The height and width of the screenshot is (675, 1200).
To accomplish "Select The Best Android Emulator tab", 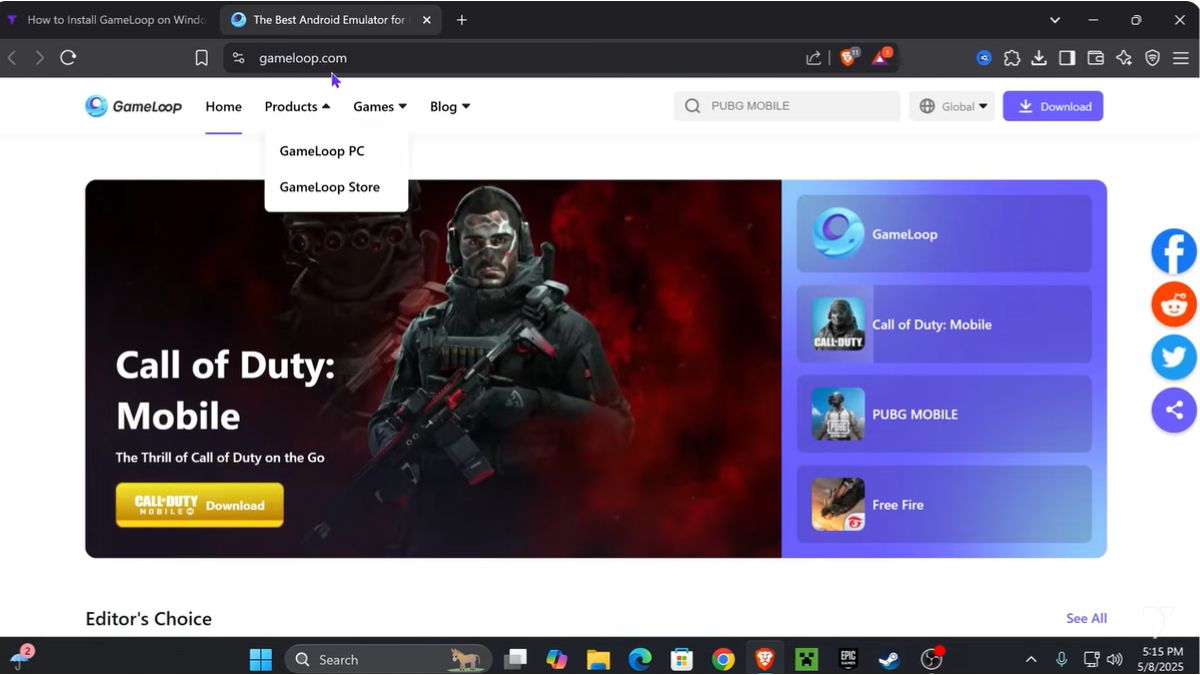I will tap(330, 20).
